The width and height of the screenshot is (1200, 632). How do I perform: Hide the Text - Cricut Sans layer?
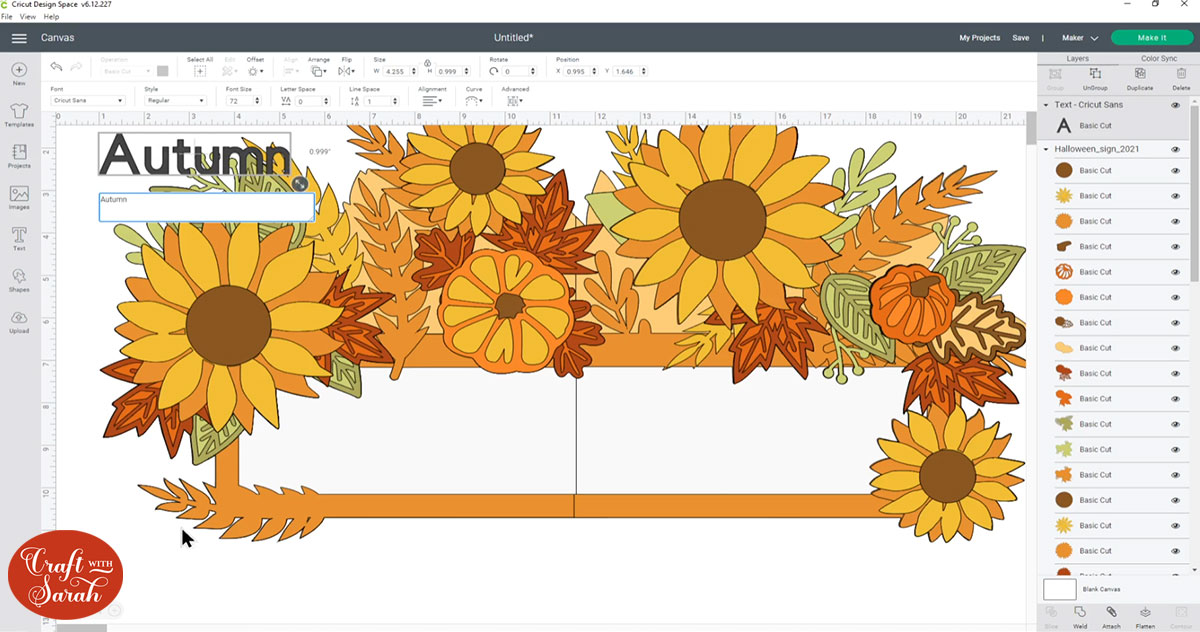click(x=1175, y=105)
